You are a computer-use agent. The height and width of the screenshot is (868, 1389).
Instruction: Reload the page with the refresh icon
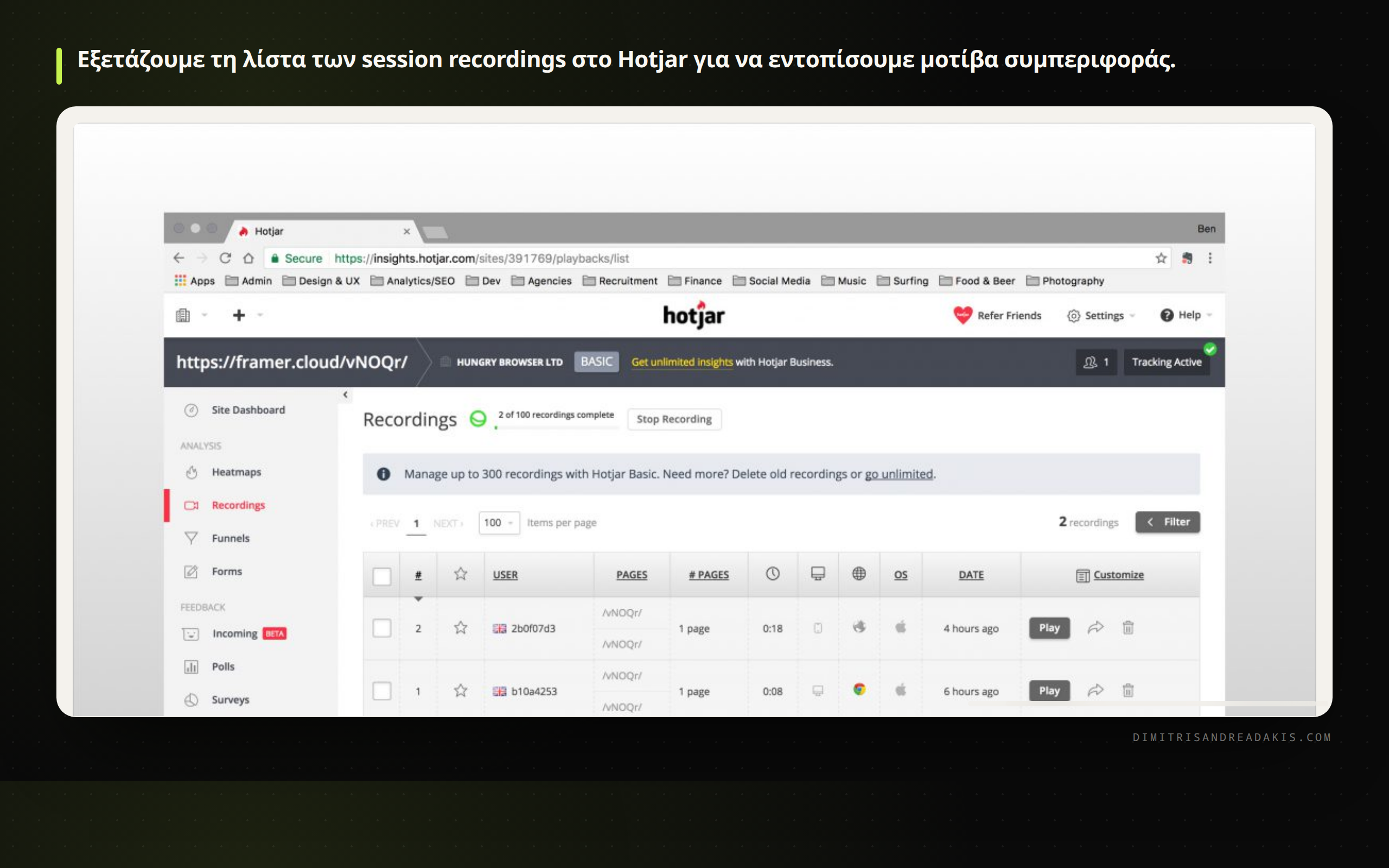tap(225, 258)
